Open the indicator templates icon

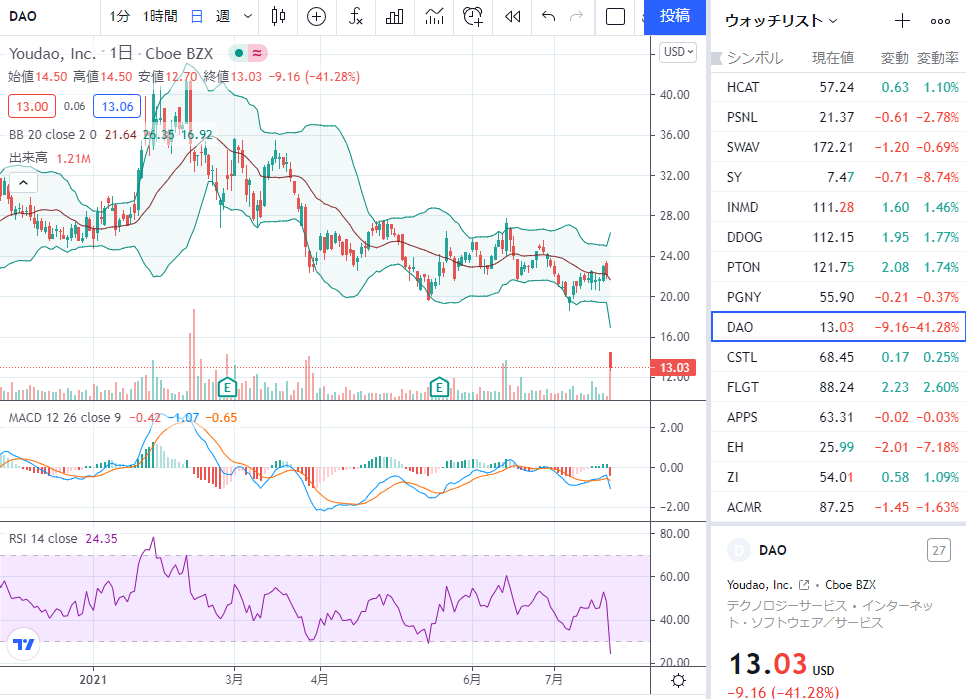[x=434, y=17]
